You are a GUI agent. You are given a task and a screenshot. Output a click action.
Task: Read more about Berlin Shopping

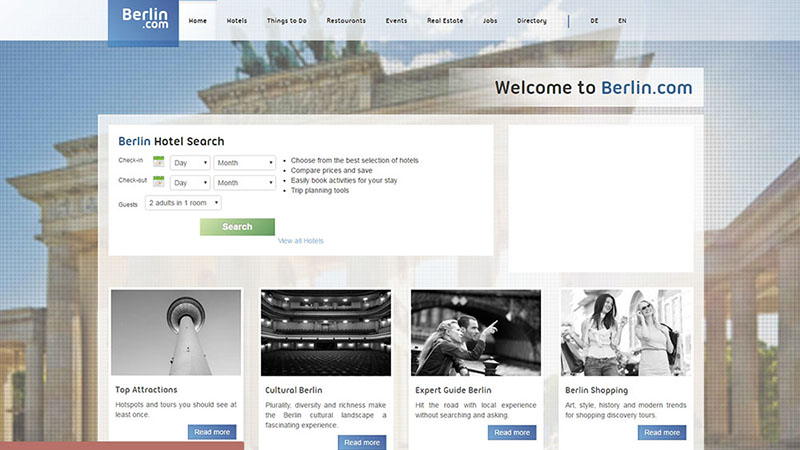(x=662, y=432)
